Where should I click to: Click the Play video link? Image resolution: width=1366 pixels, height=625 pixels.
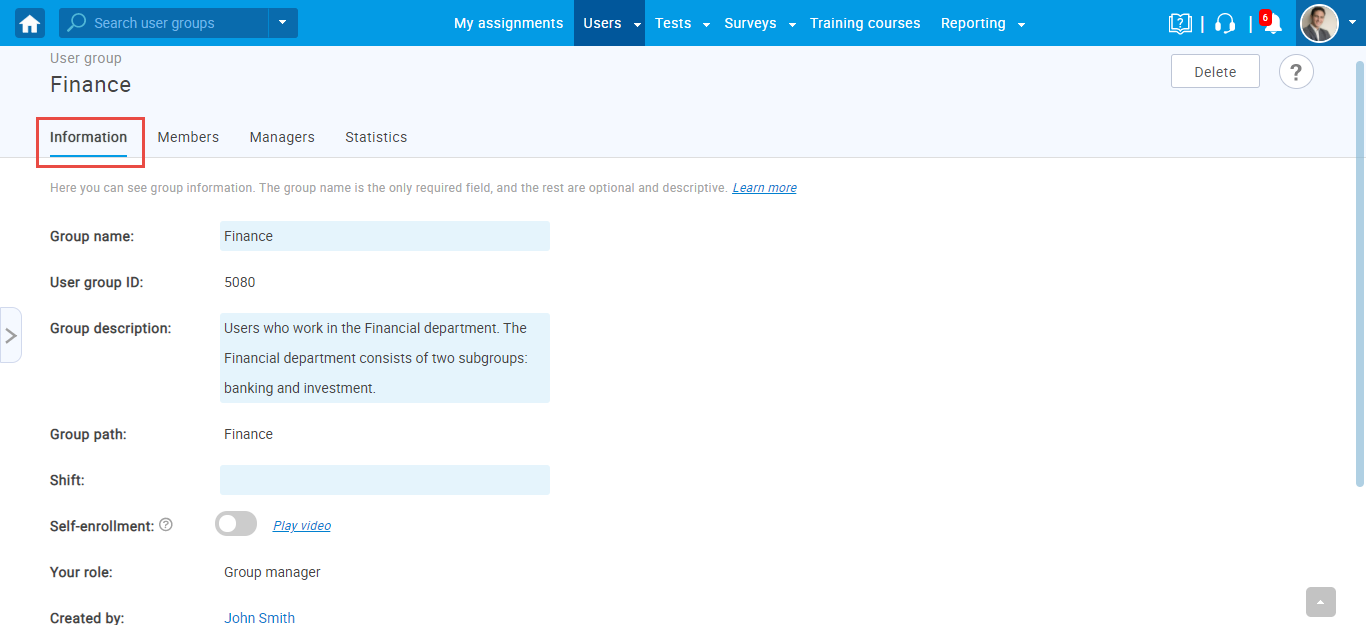coord(302,526)
